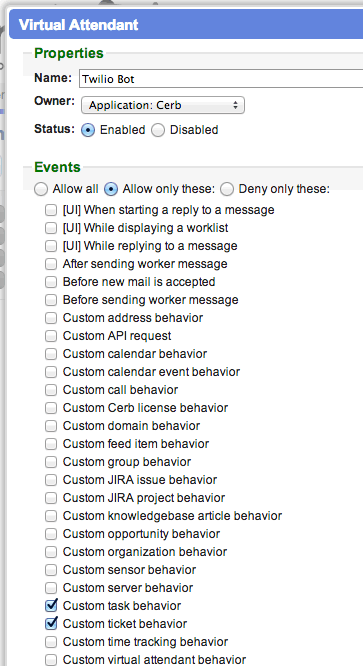Choose the Allow all events option
This screenshot has width=363, height=666.
click(x=41, y=189)
